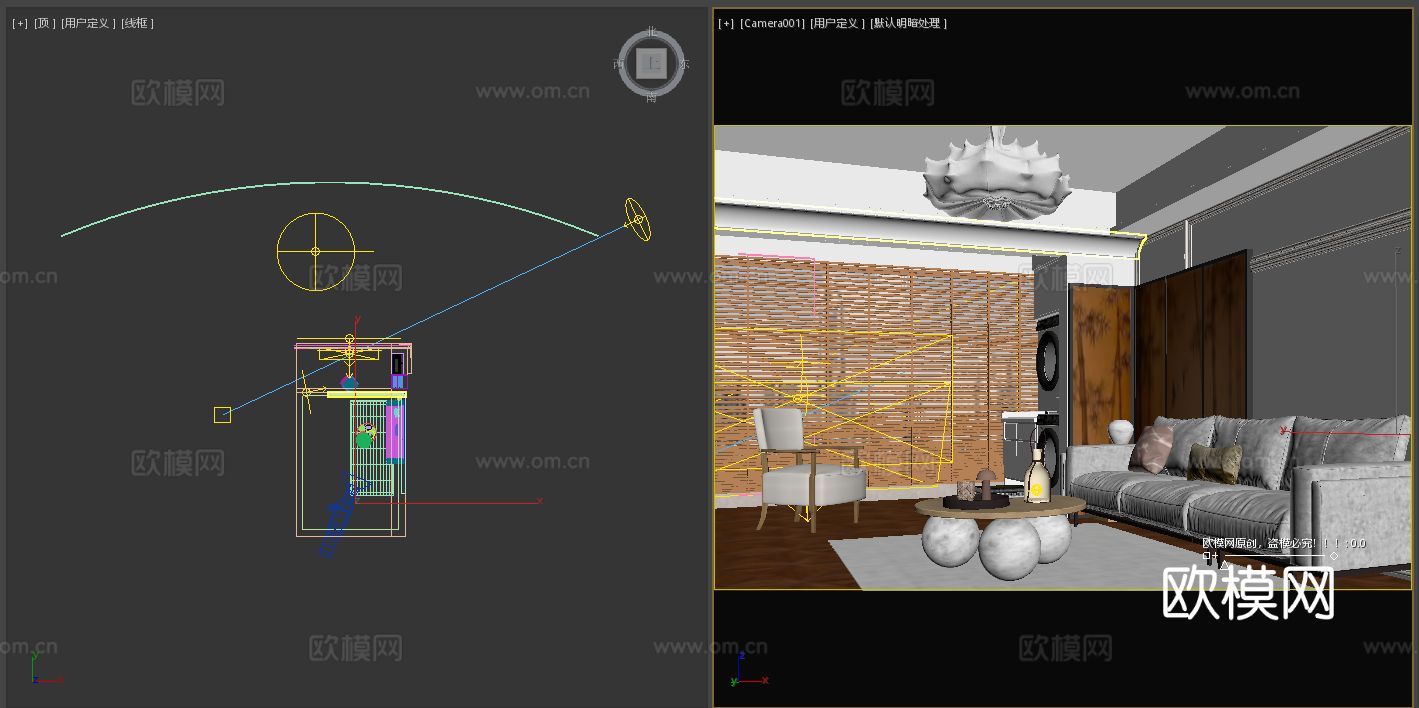Open the [用户定义] settings menu in the left viewport
This screenshot has width=1419, height=708.
[x=88, y=22]
